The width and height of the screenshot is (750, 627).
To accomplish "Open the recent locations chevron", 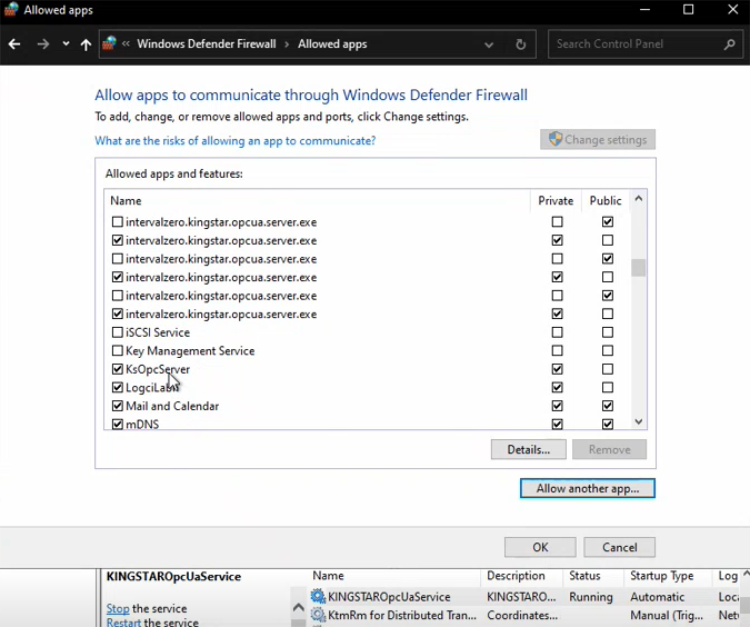I will [66, 44].
